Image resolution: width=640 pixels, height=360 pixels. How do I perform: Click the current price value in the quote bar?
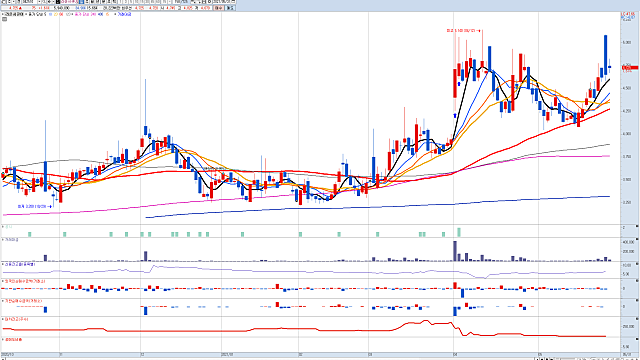coord(13,8)
